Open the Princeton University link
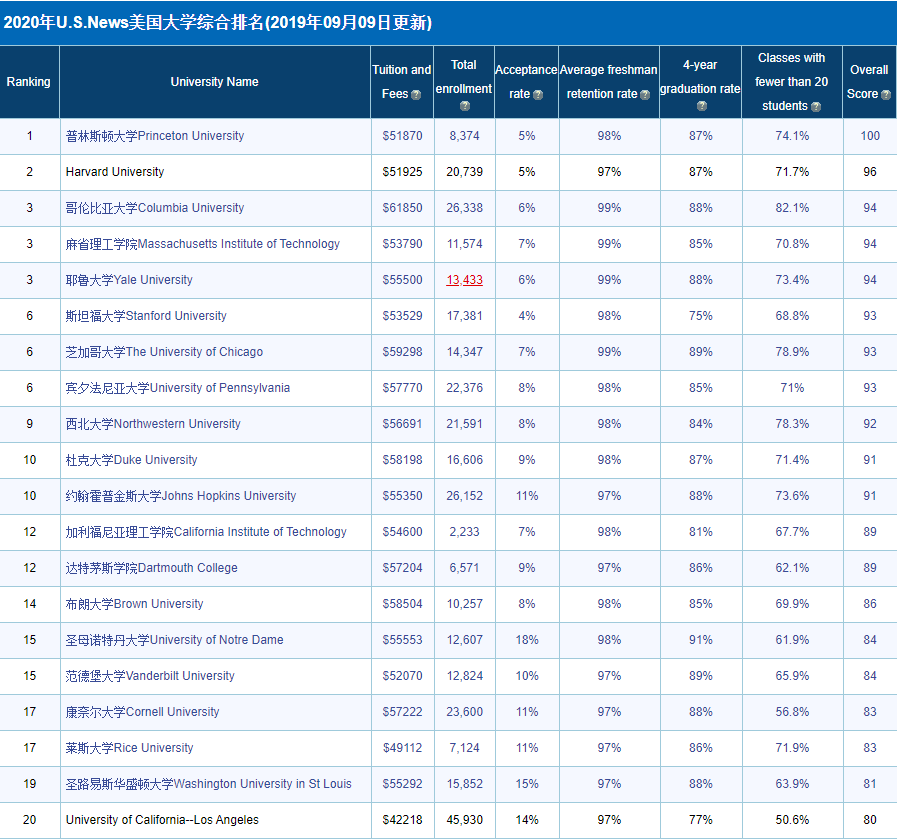This screenshot has width=897, height=839. (155, 136)
